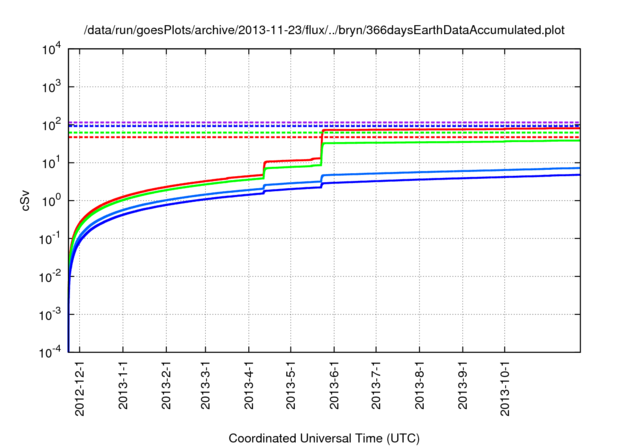640x448 pixels.
Task: Click the y-axis label '10^-2'
Action: coord(51,277)
